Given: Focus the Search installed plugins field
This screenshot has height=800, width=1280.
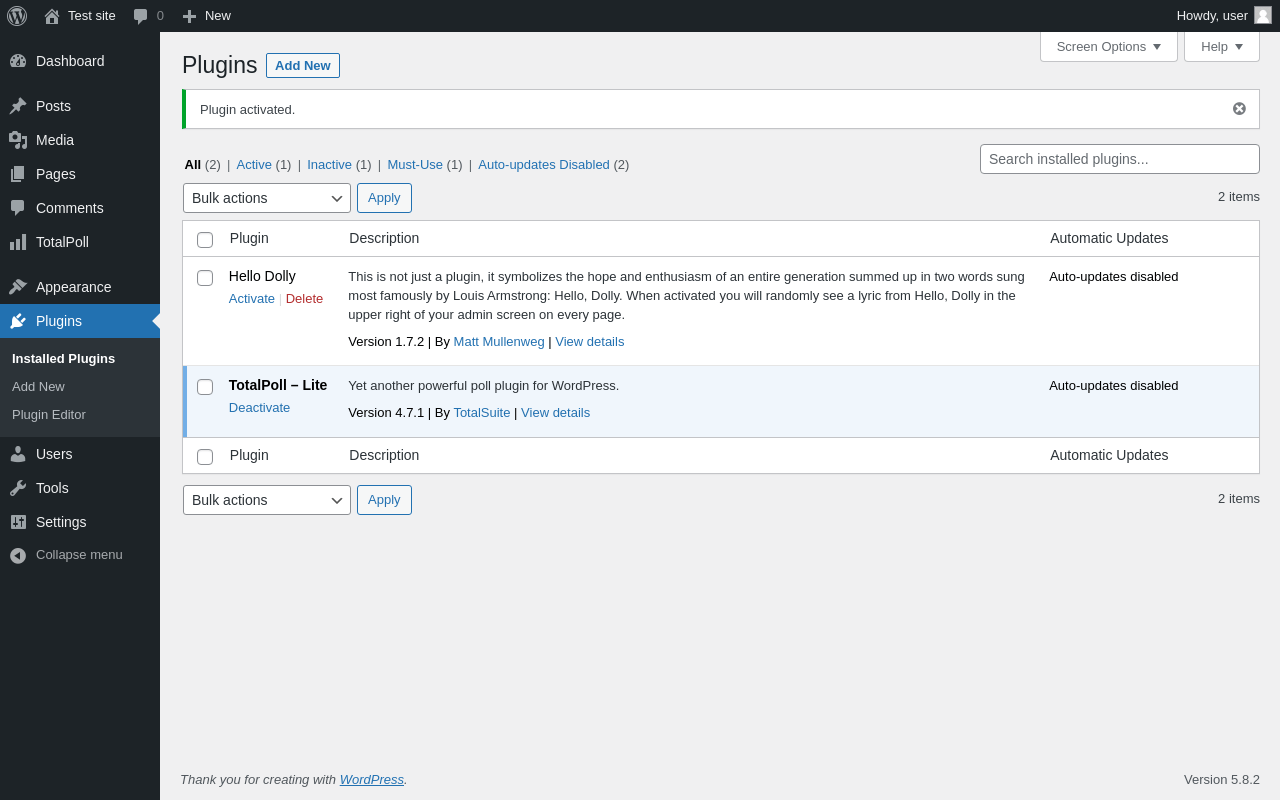Looking at the screenshot, I should pyautogui.click(x=1119, y=159).
